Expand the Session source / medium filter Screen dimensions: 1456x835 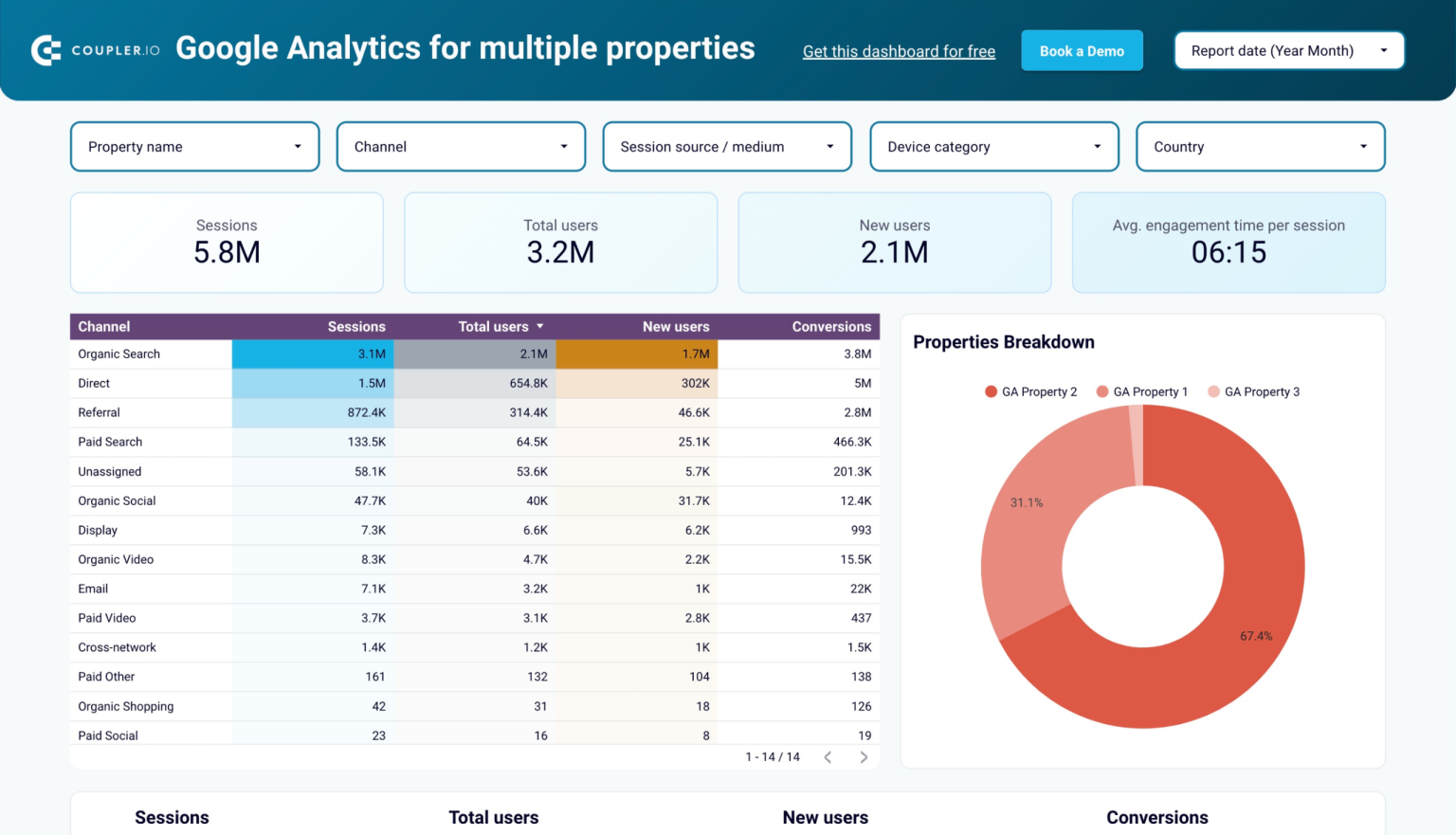[x=726, y=146]
